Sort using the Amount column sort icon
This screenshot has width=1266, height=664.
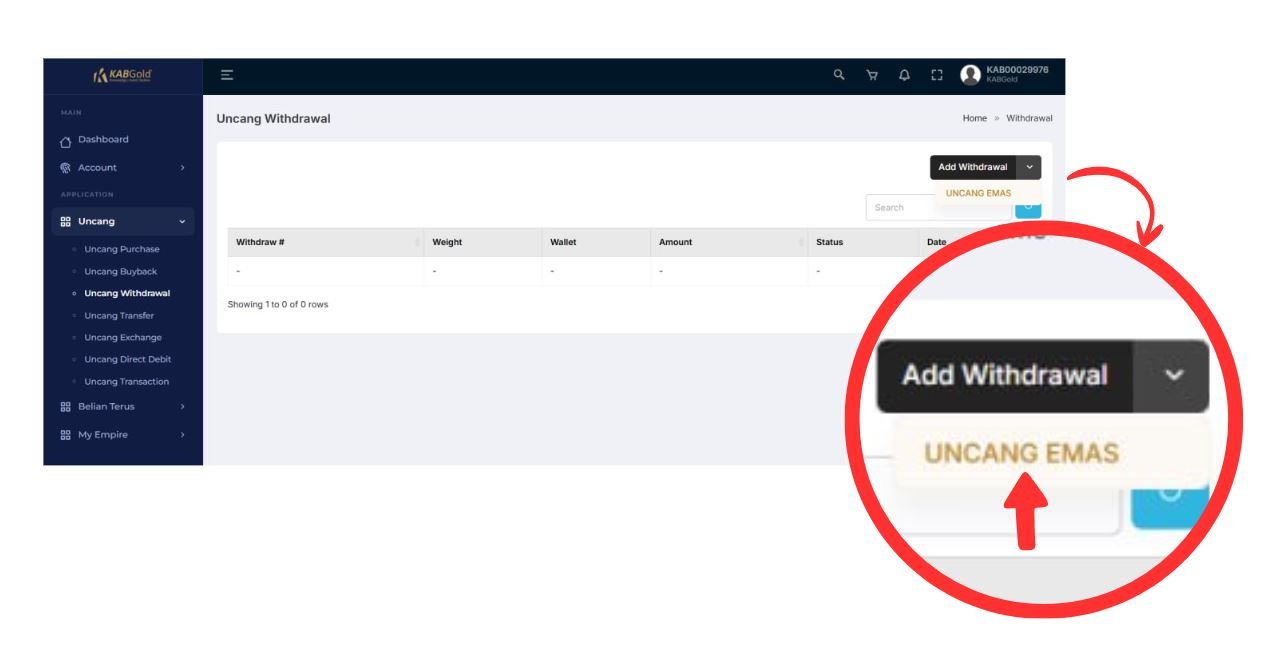pyautogui.click(x=801, y=242)
